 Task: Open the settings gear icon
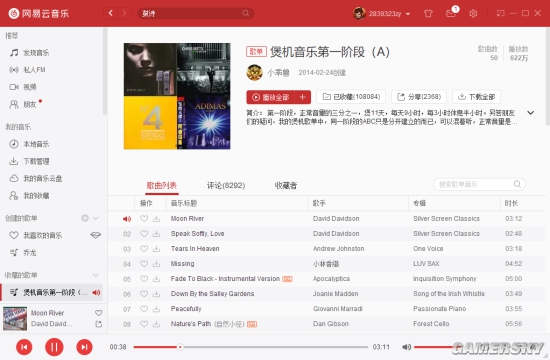(473, 14)
